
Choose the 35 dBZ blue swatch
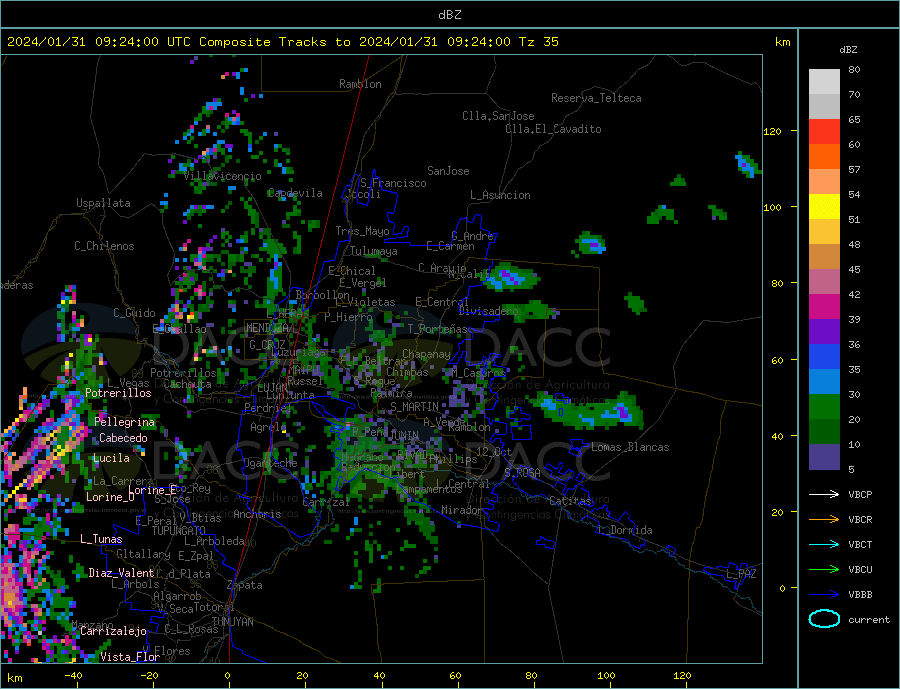[x=824, y=357]
